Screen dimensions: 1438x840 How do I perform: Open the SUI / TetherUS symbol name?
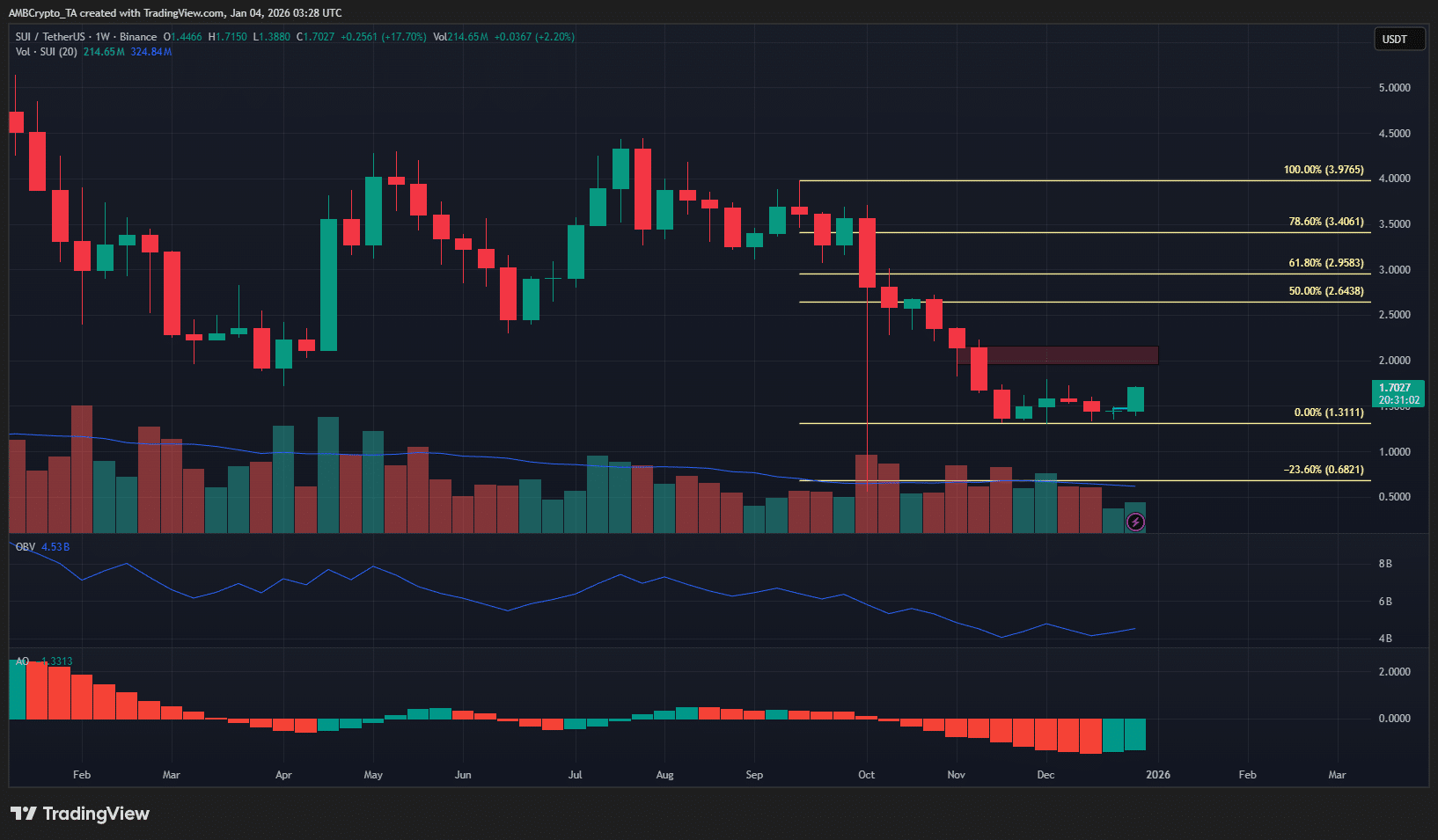pos(51,37)
